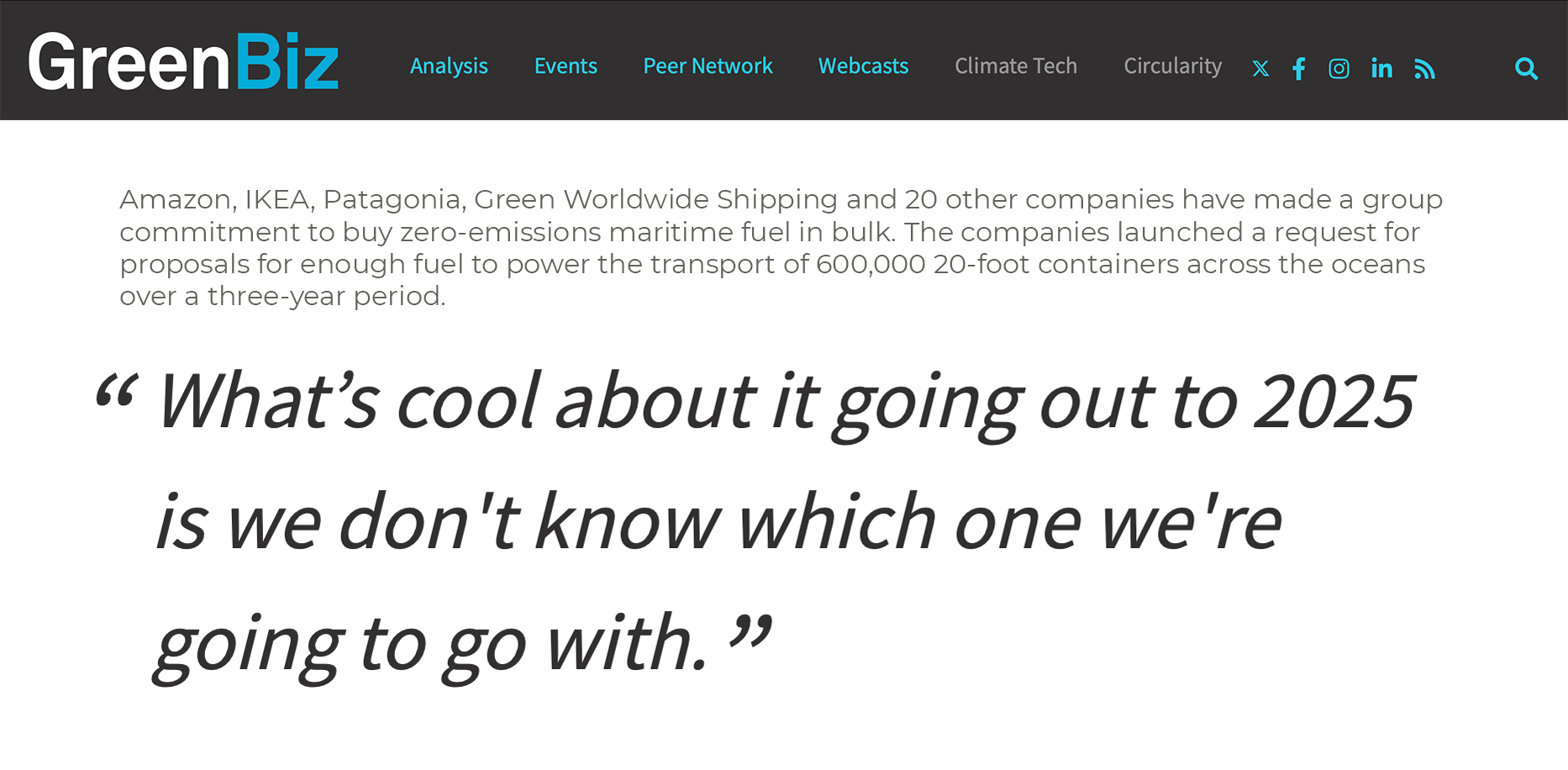1568x770 pixels.
Task: Go to the LinkedIn icon link
Action: pyautogui.click(x=1381, y=68)
